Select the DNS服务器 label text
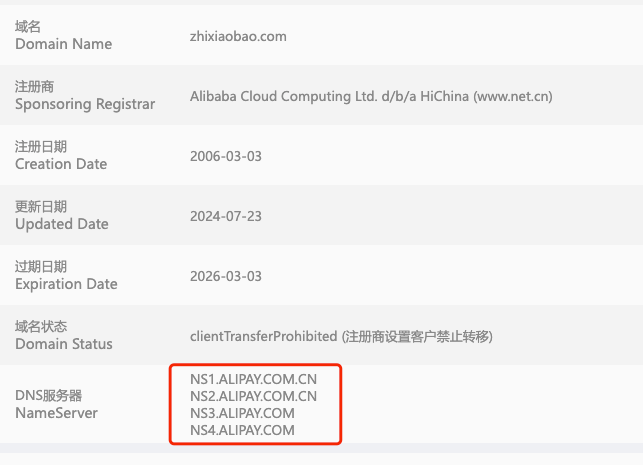643x465 pixels. [x=48, y=395]
